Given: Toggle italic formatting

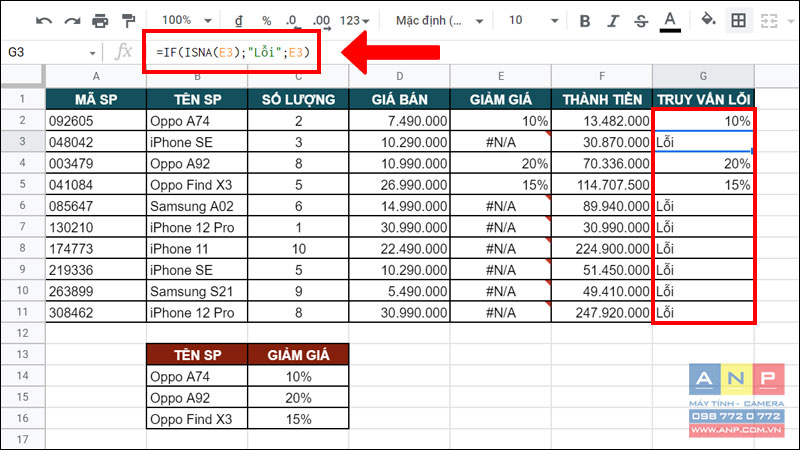Looking at the screenshot, I should [x=613, y=21].
